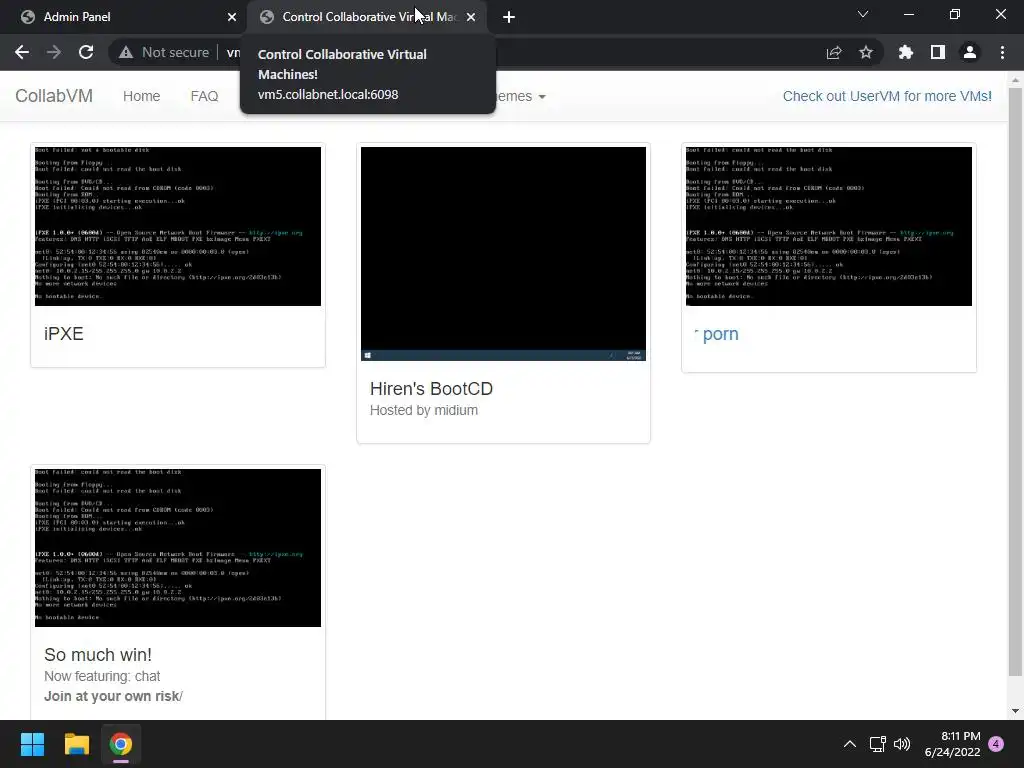
Task: Click the porn link title
Action: pyautogui.click(x=716, y=334)
